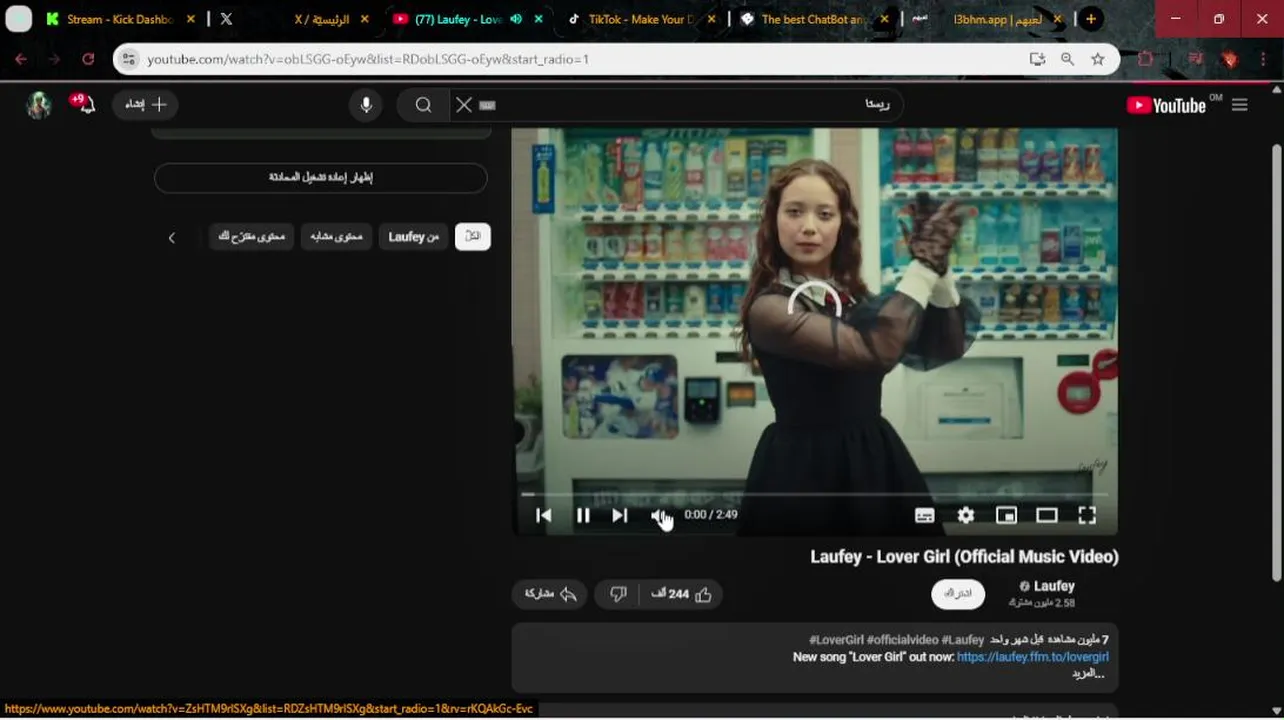Screen dimensions: 1284x720
Task: Subscribe to the Laufey channel
Action: coord(958,593)
